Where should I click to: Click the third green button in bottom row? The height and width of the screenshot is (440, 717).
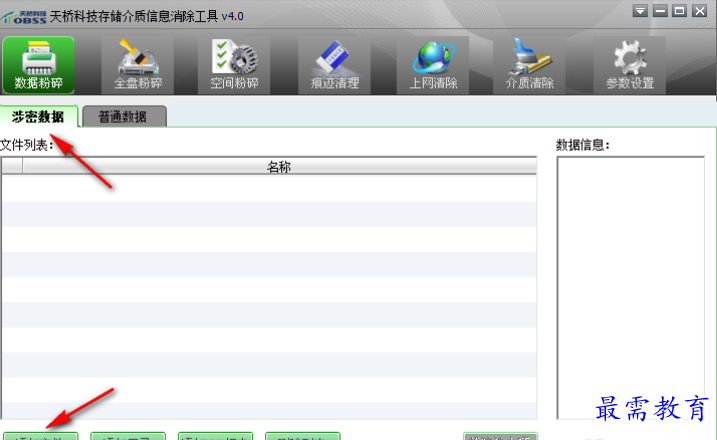[215, 436]
